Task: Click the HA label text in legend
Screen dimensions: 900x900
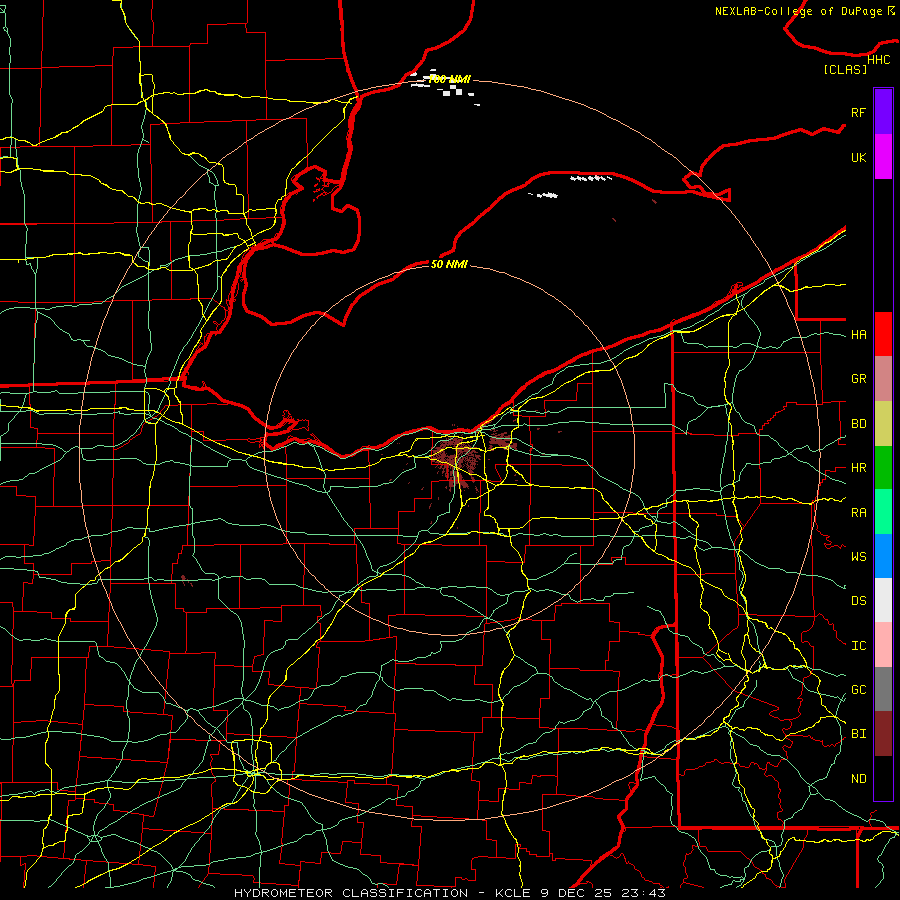Action: point(859,334)
